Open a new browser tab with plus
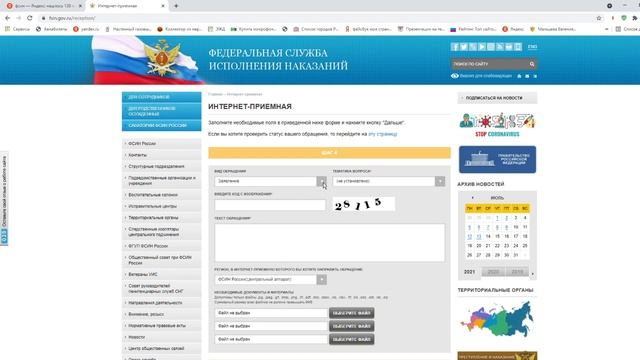This screenshot has width=640, height=360. coord(176,6)
